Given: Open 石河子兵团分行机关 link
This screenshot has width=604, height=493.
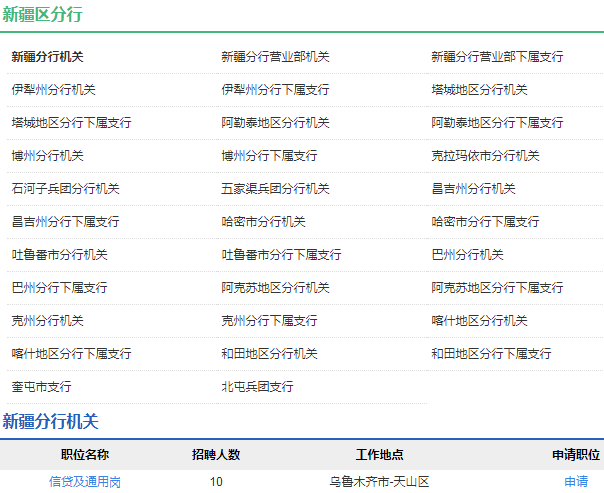Looking at the screenshot, I should pos(65,189).
